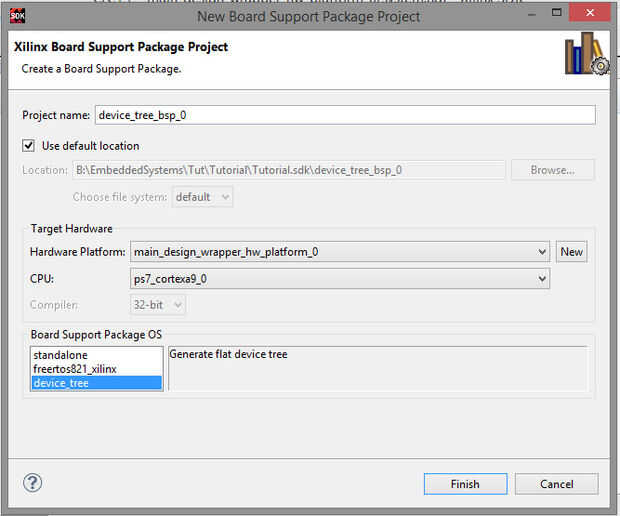620x516 pixels.
Task: Click the Browse... location button
Action: (x=552, y=170)
